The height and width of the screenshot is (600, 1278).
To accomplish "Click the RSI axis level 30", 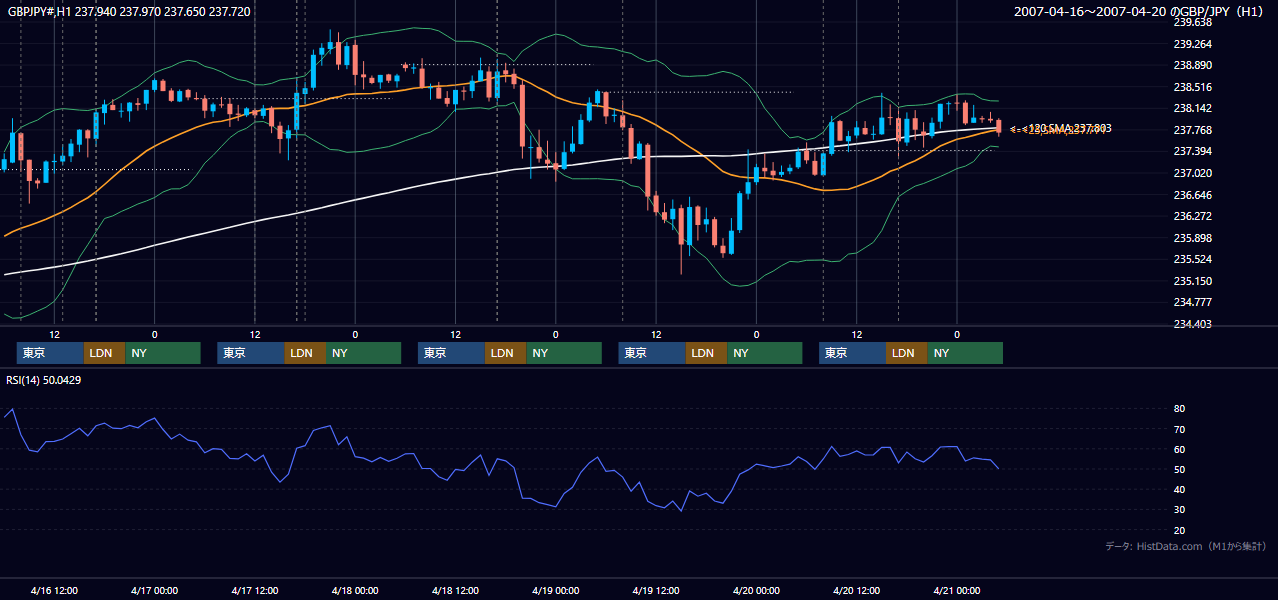I will [1180, 510].
